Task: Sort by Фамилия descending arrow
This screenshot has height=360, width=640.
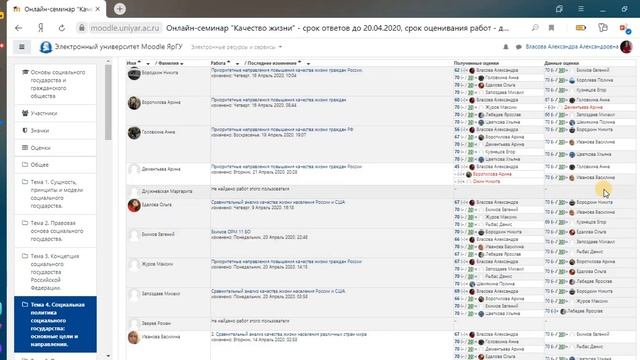Action: [x=182, y=64]
